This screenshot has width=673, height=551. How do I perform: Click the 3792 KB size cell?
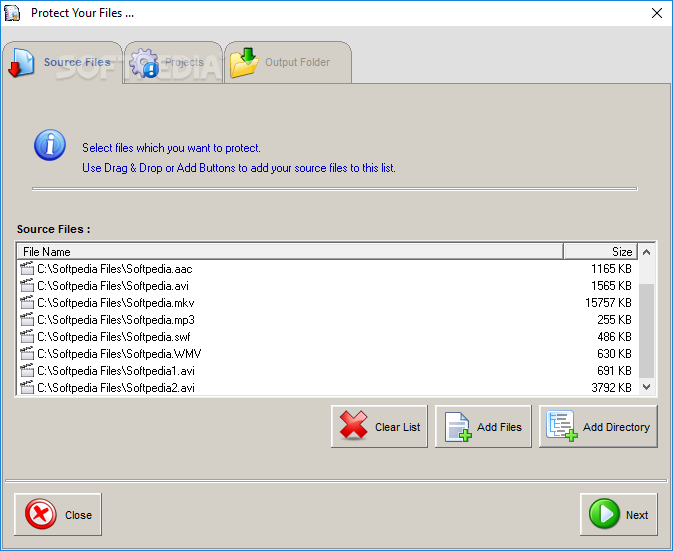click(611, 388)
